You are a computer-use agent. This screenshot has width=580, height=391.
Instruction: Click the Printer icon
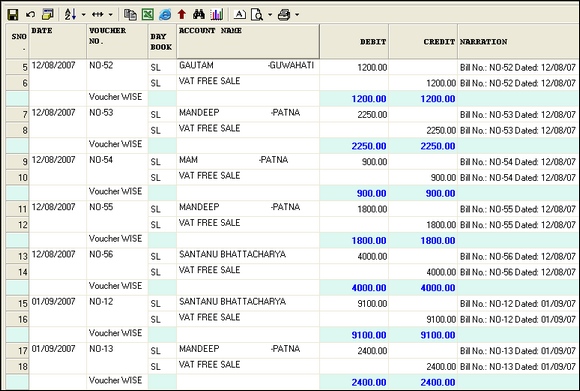(284, 15)
